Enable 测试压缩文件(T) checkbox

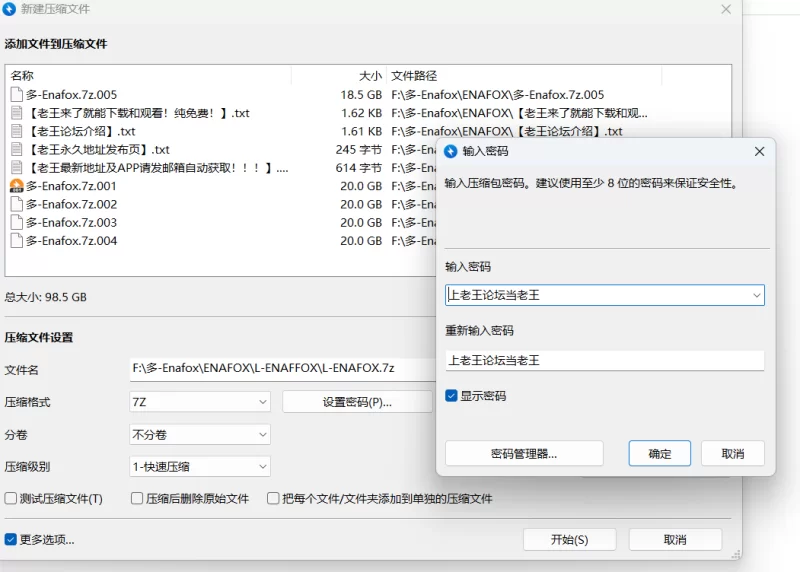click(11, 498)
